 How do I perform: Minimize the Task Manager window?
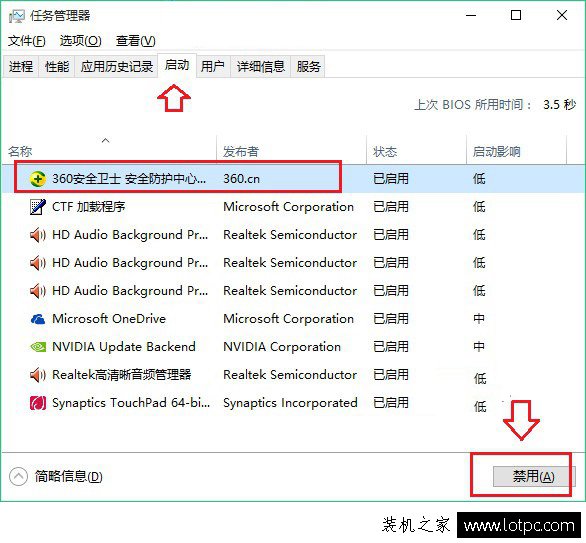point(471,16)
